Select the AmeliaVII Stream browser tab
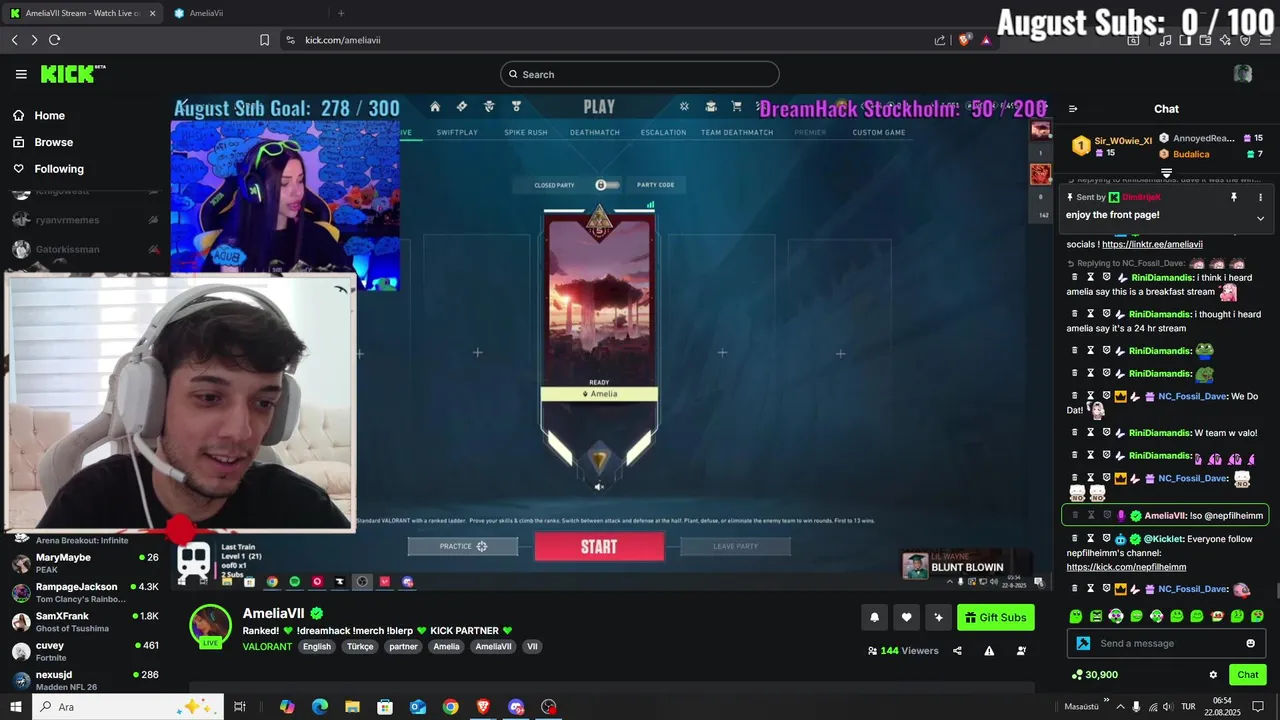 tap(83, 13)
